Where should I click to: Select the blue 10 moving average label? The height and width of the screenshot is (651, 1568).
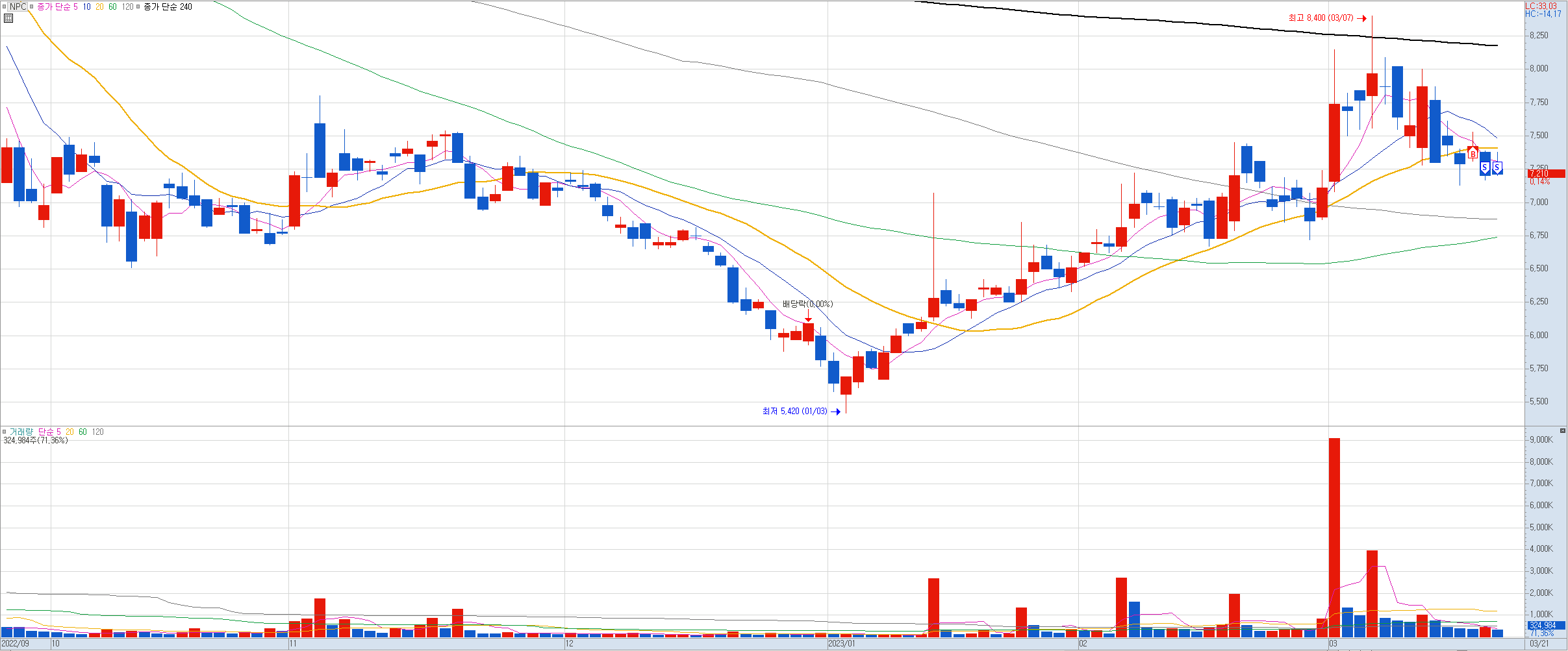point(86,6)
